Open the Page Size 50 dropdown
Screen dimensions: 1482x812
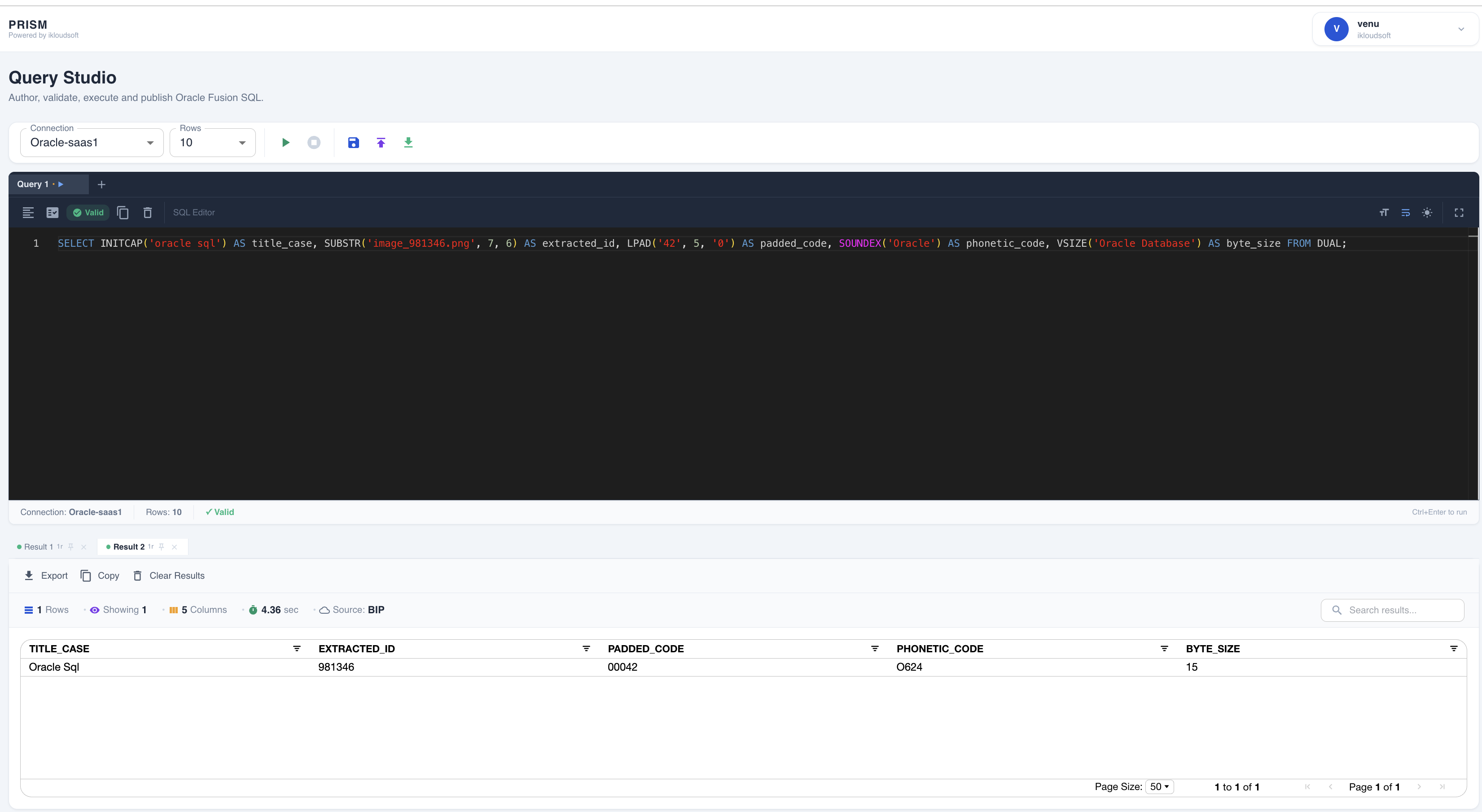(x=1159, y=787)
